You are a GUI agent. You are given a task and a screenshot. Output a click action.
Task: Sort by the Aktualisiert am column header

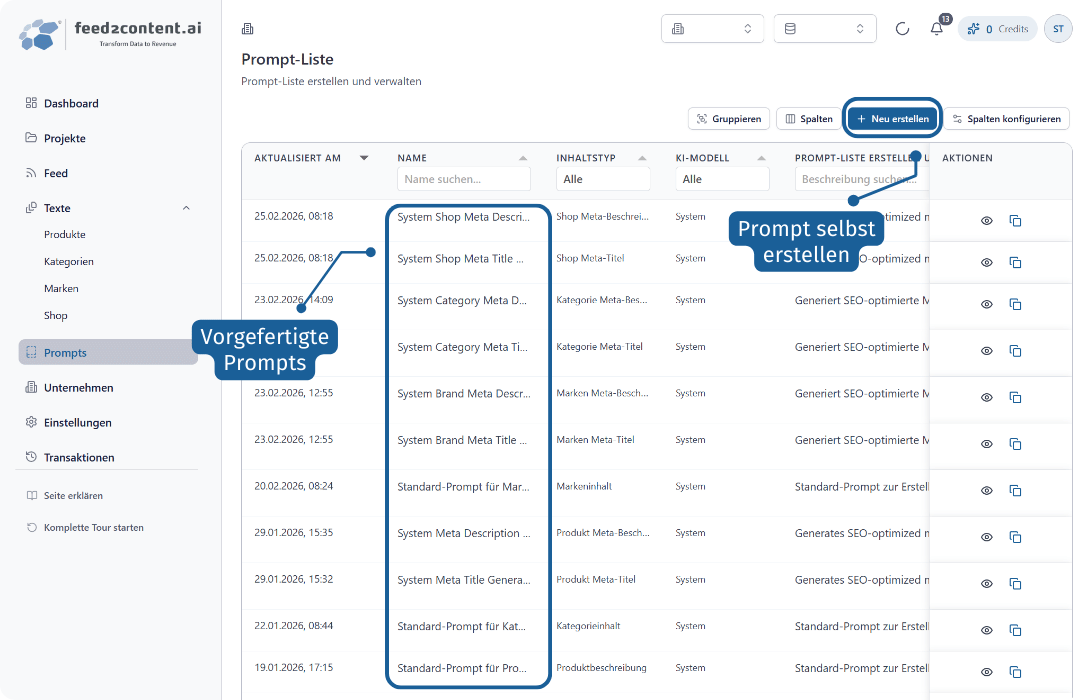(298, 158)
